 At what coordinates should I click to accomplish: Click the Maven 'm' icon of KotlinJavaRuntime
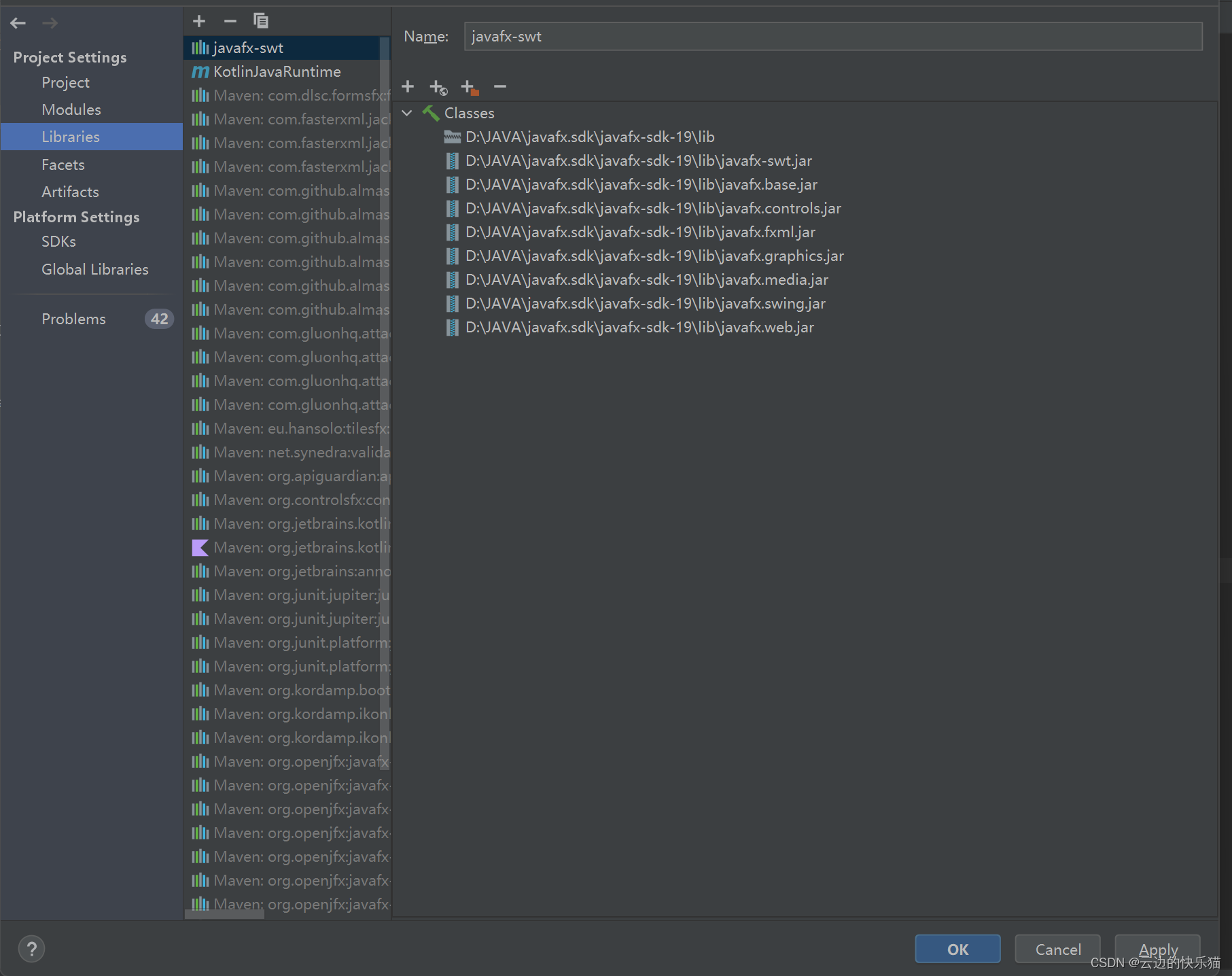pyautogui.click(x=200, y=71)
